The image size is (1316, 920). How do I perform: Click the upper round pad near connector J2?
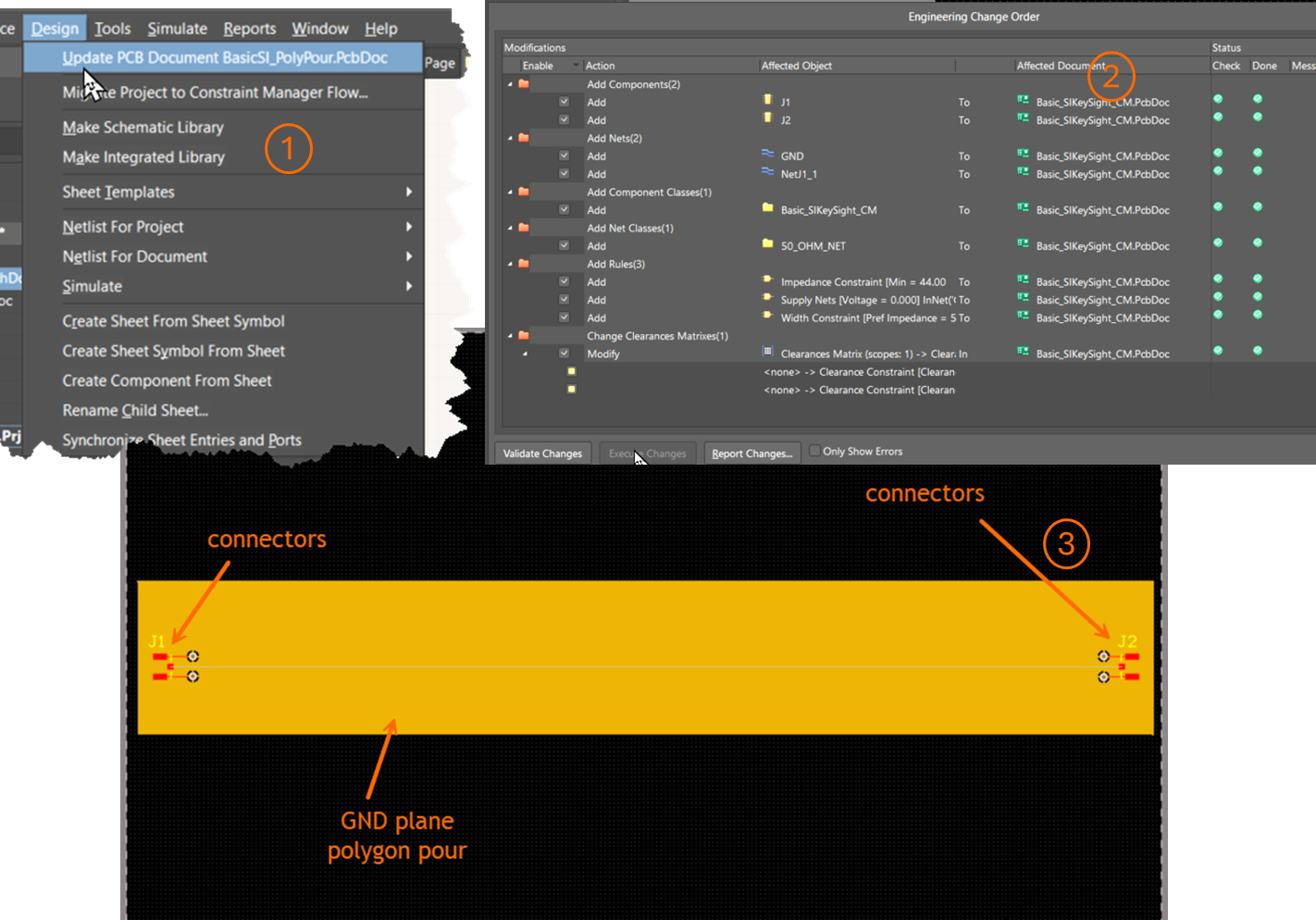coord(1103,656)
